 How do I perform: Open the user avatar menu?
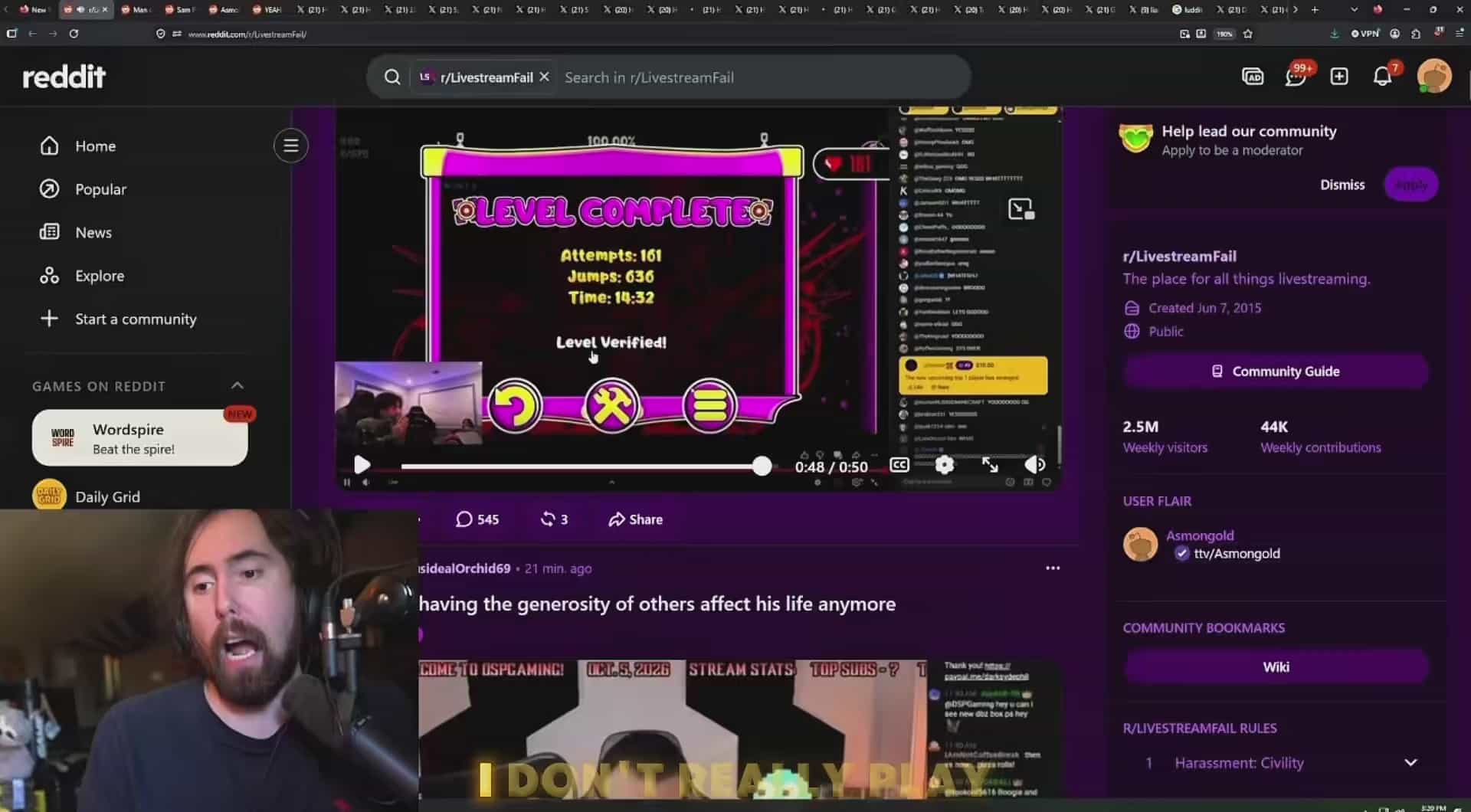[1434, 77]
